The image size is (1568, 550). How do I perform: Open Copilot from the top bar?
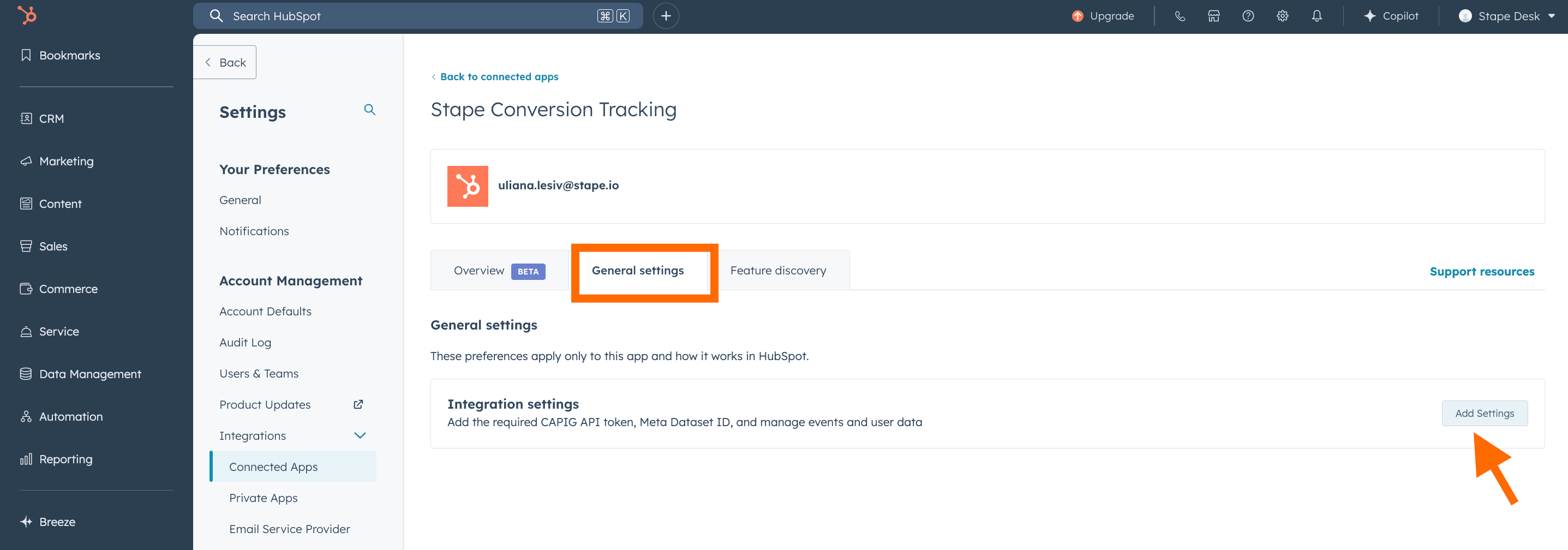pos(1400,16)
